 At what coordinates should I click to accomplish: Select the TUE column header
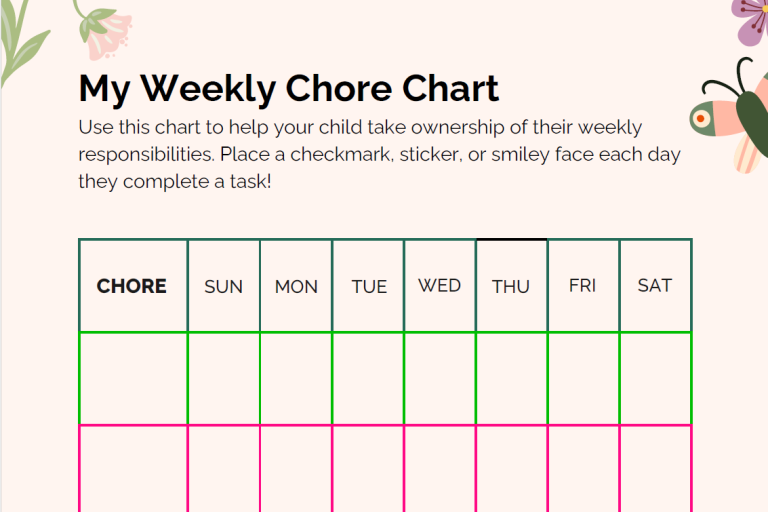[x=368, y=286]
